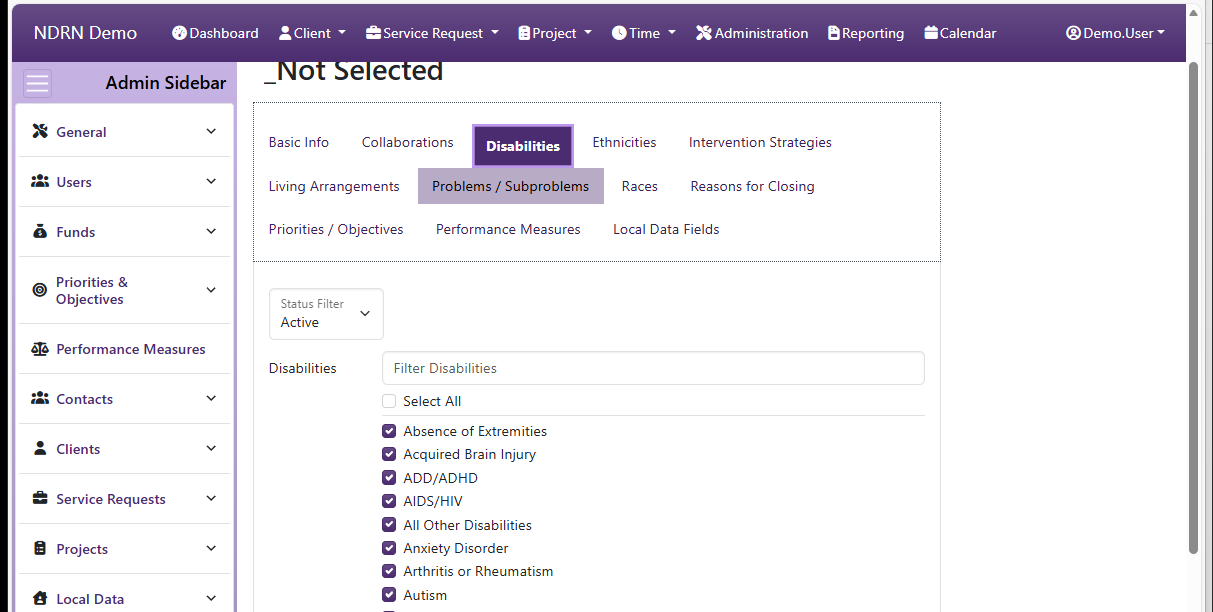Select the Disabilities tab
This screenshot has width=1213, height=612.
[523, 146]
